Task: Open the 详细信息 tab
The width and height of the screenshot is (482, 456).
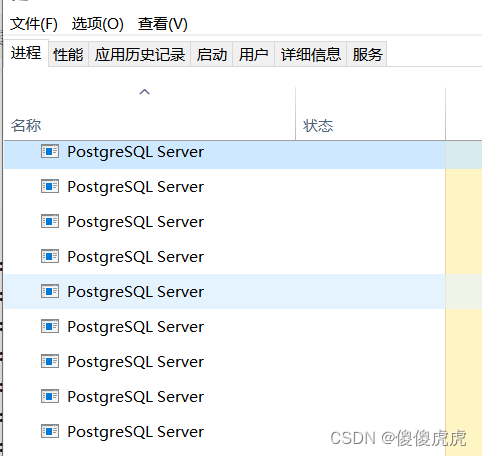Action: pos(311,54)
